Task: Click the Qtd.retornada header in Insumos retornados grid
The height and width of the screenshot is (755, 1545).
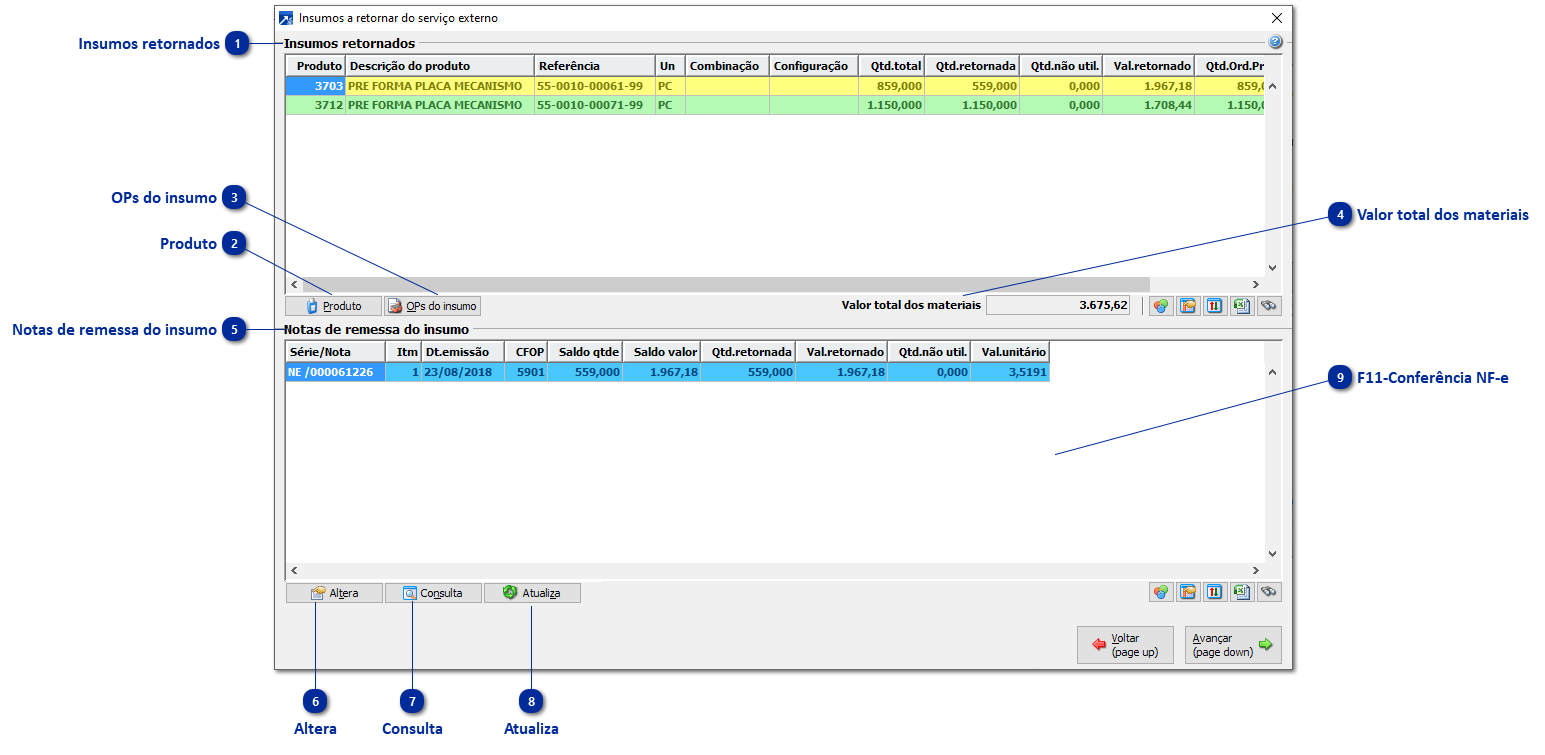Action: [x=972, y=66]
